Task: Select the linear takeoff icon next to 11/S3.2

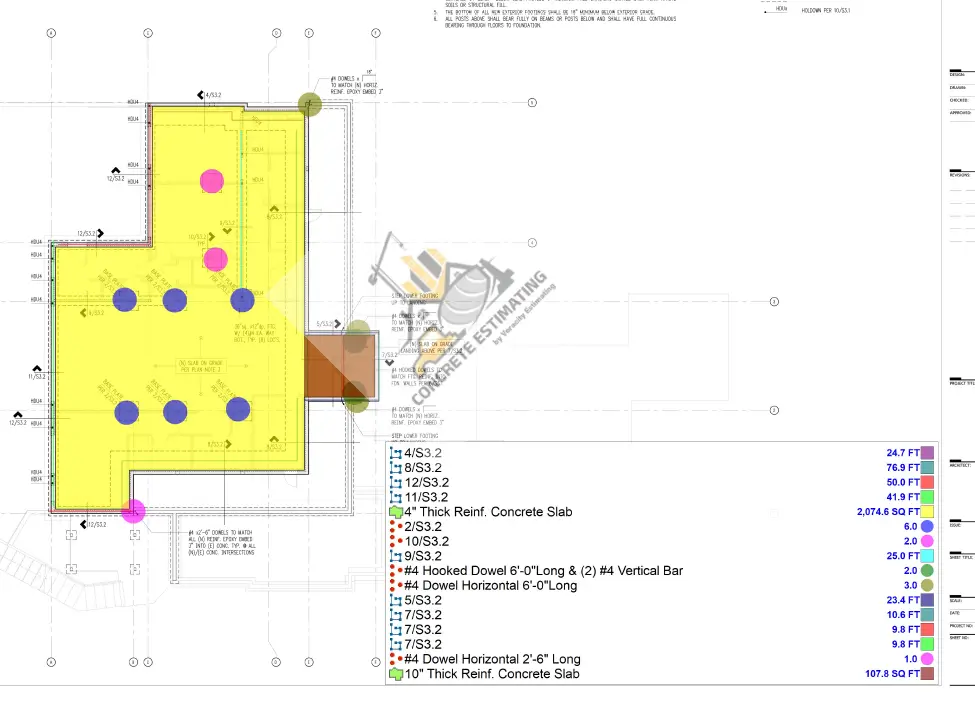Action: pyautogui.click(x=394, y=496)
